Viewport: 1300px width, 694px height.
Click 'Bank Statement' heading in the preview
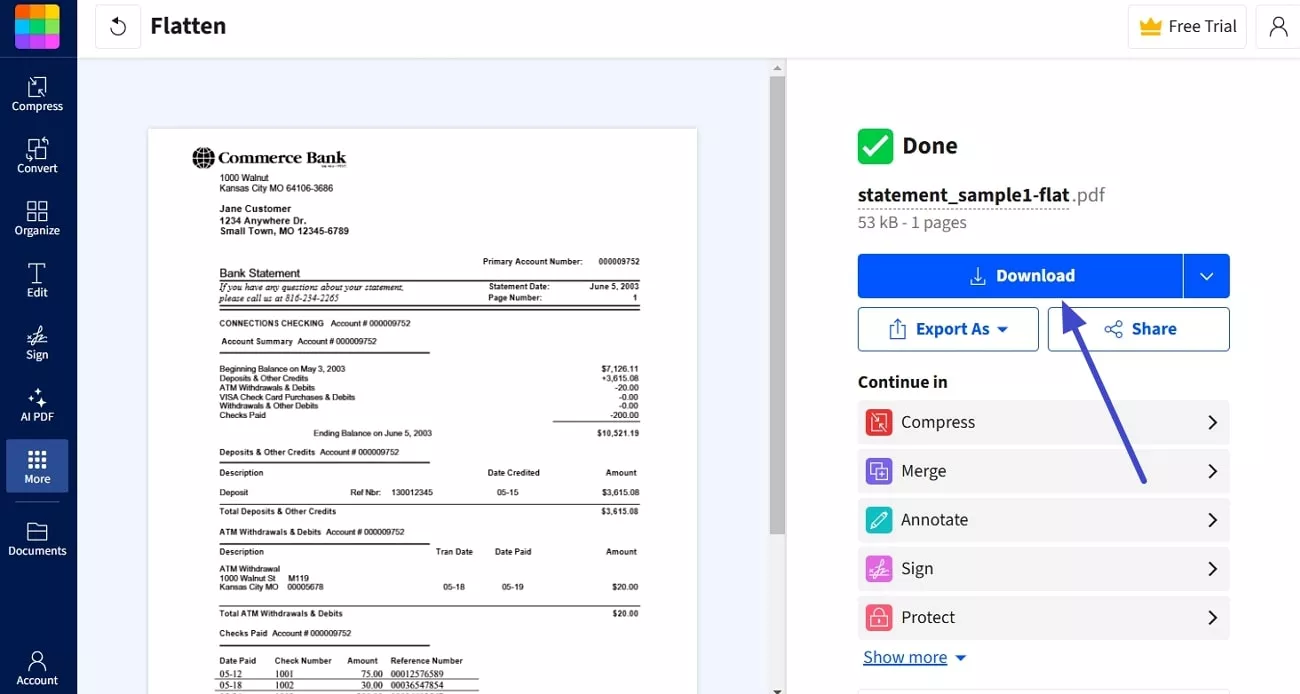coord(260,273)
